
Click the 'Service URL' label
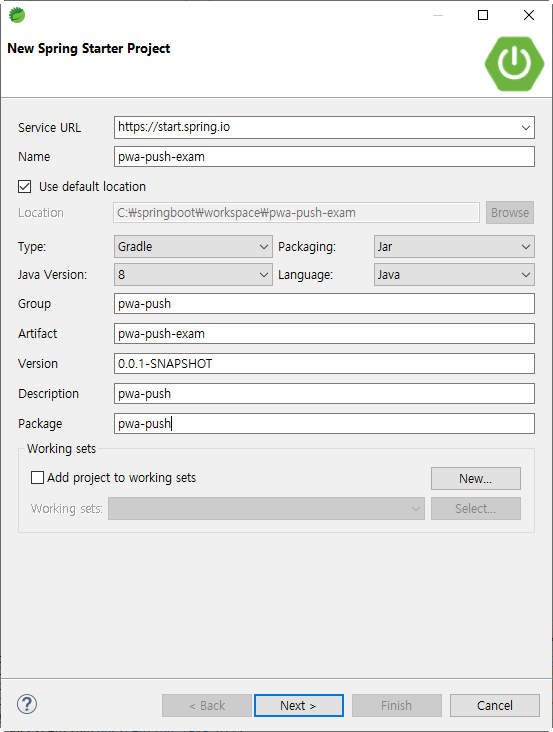coord(49,128)
